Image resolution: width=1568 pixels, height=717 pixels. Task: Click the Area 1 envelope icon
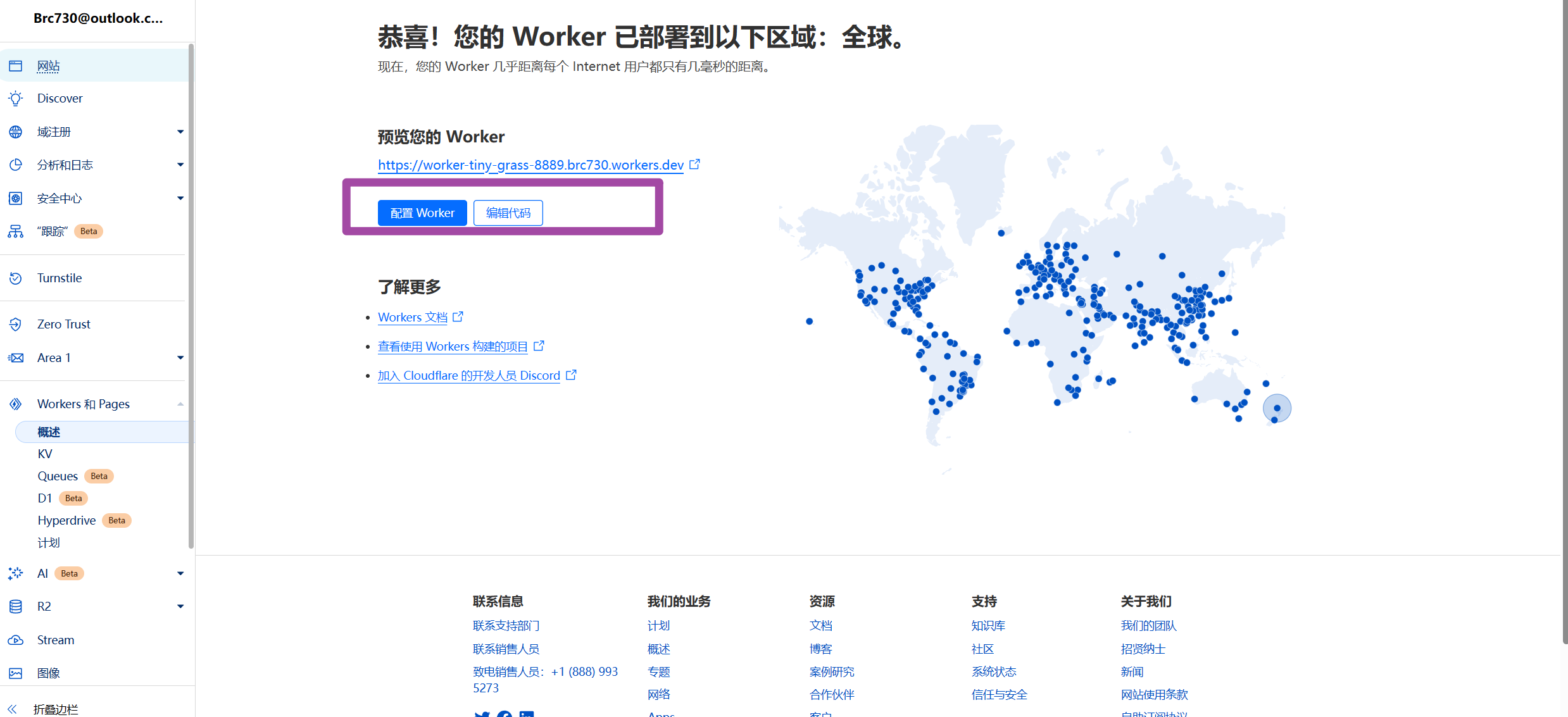16,358
